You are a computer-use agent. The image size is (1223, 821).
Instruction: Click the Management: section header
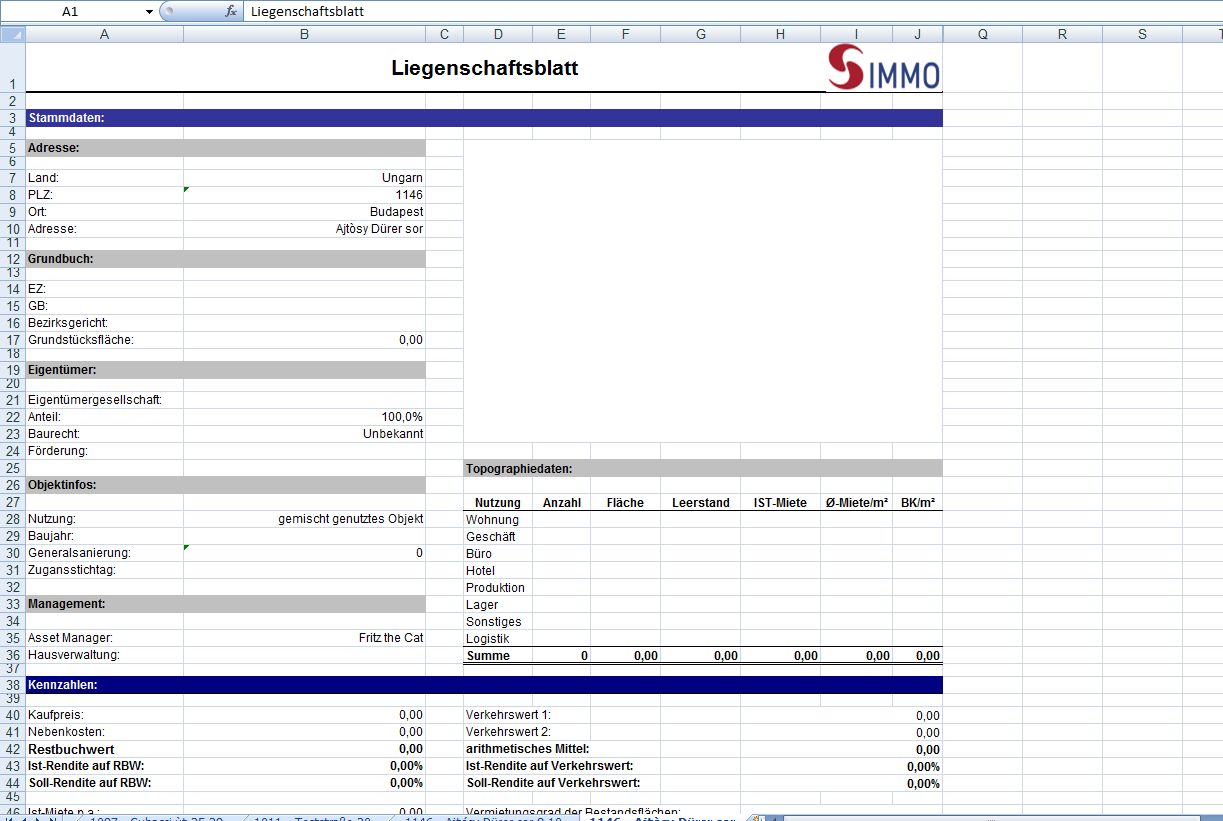click(x=226, y=604)
